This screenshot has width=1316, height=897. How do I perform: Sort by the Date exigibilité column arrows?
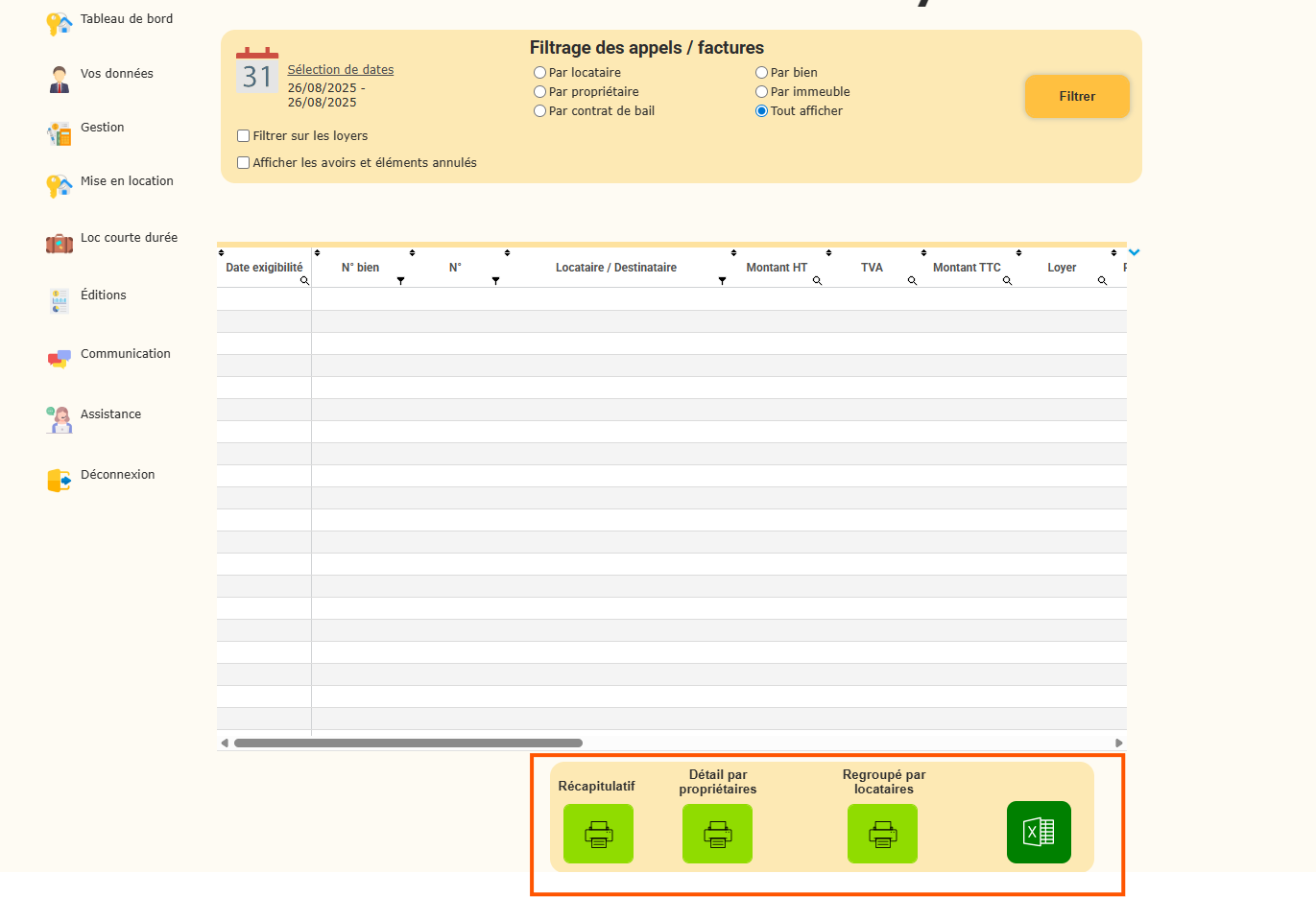(x=222, y=253)
